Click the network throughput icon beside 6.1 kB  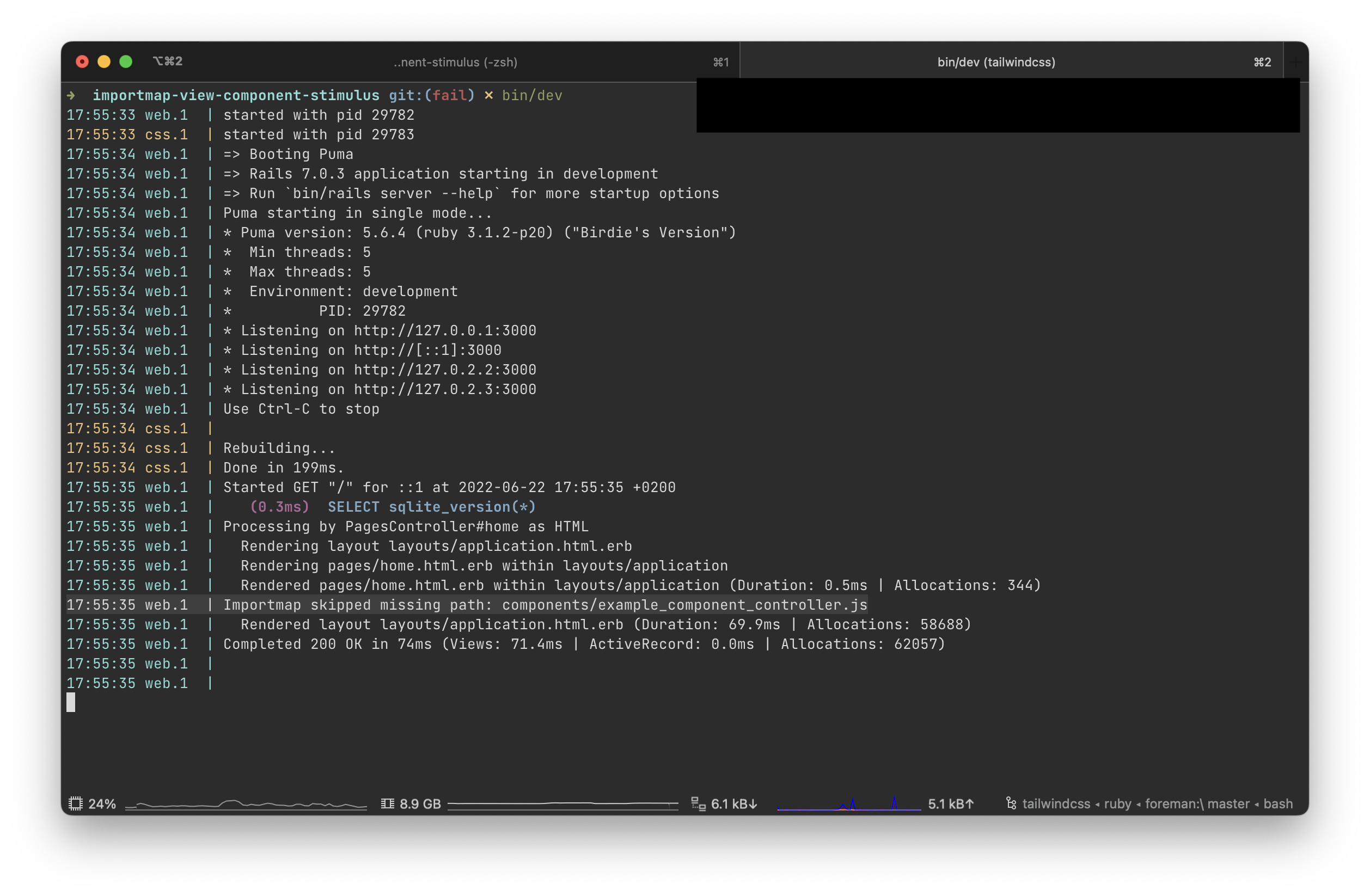click(698, 803)
